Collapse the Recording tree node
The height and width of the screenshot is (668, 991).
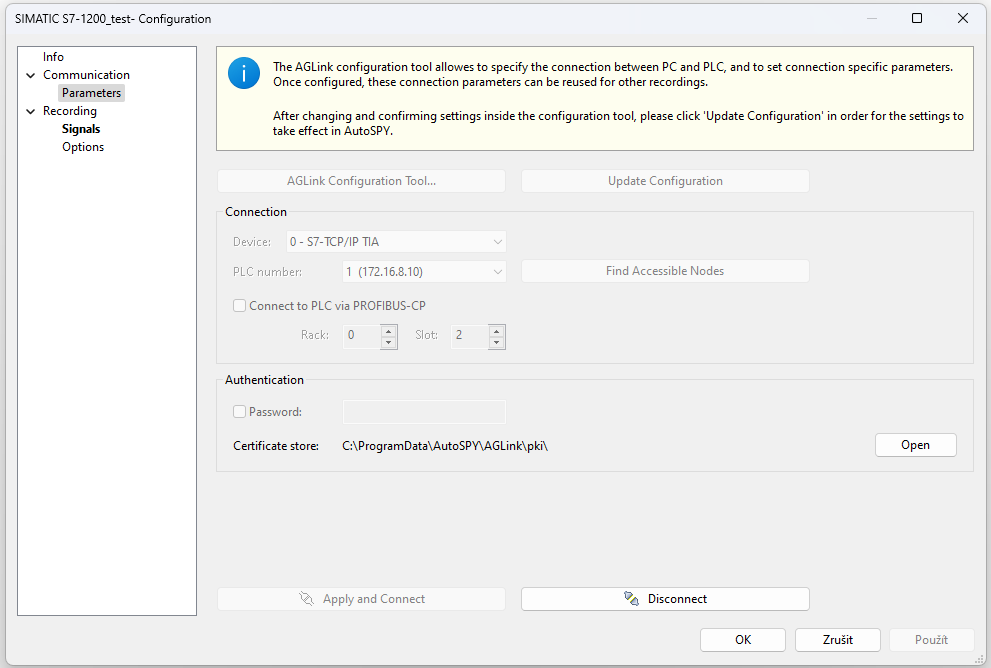[x=30, y=111]
